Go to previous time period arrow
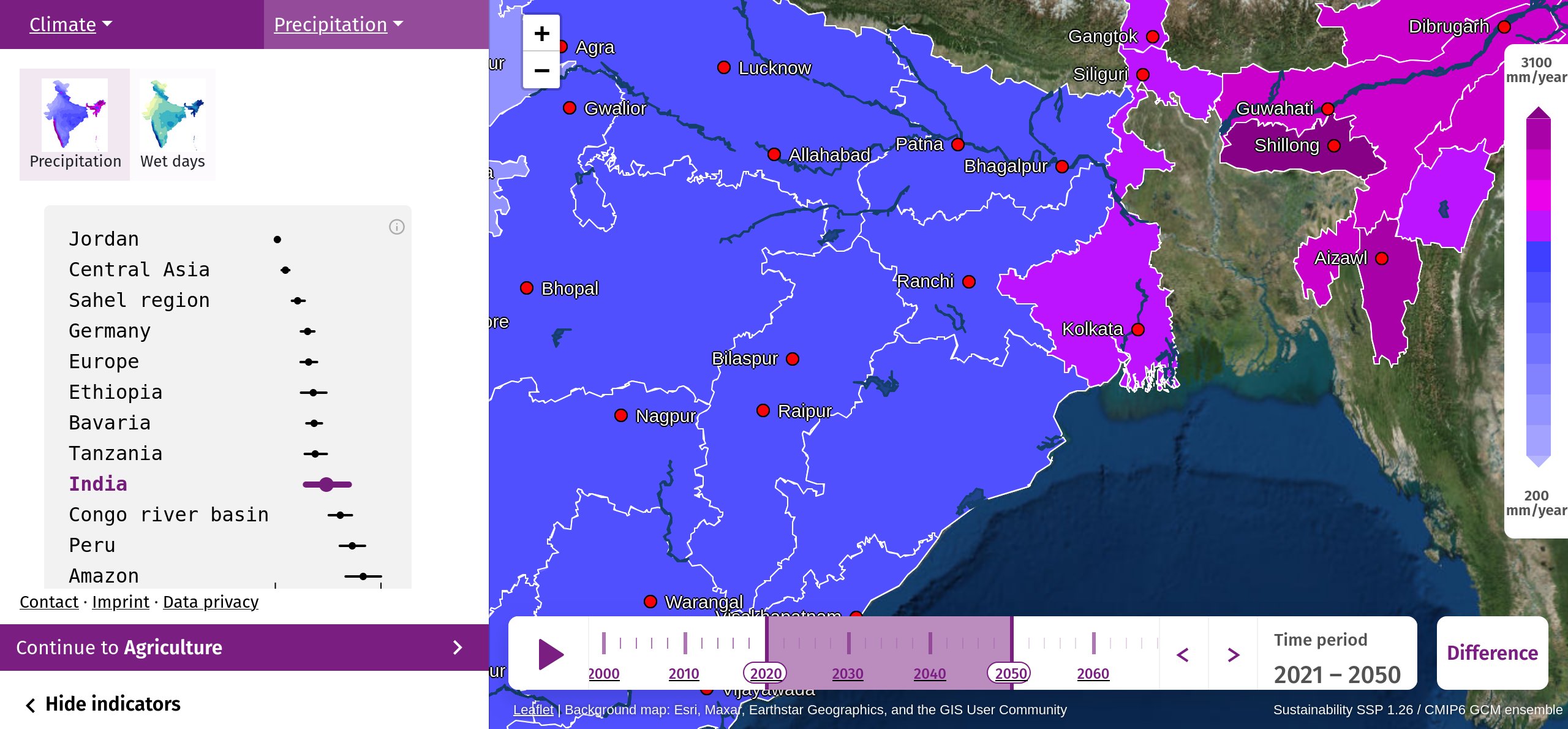The image size is (1568, 729). [x=1183, y=654]
